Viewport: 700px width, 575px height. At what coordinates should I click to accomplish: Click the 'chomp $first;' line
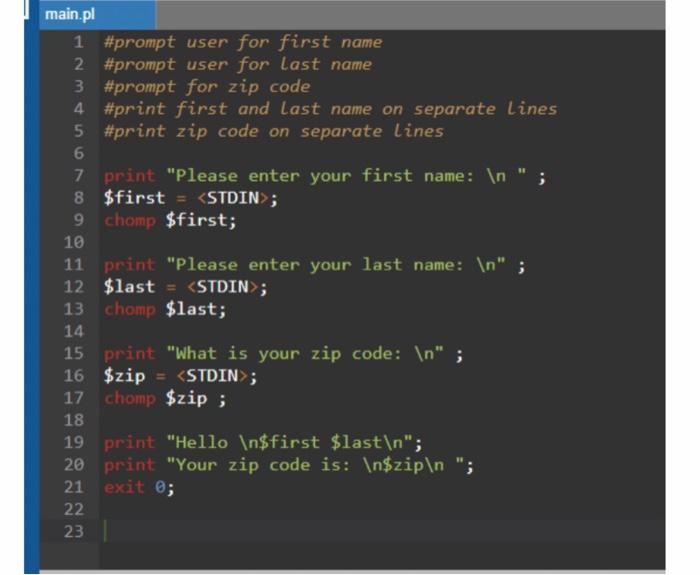click(170, 220)
